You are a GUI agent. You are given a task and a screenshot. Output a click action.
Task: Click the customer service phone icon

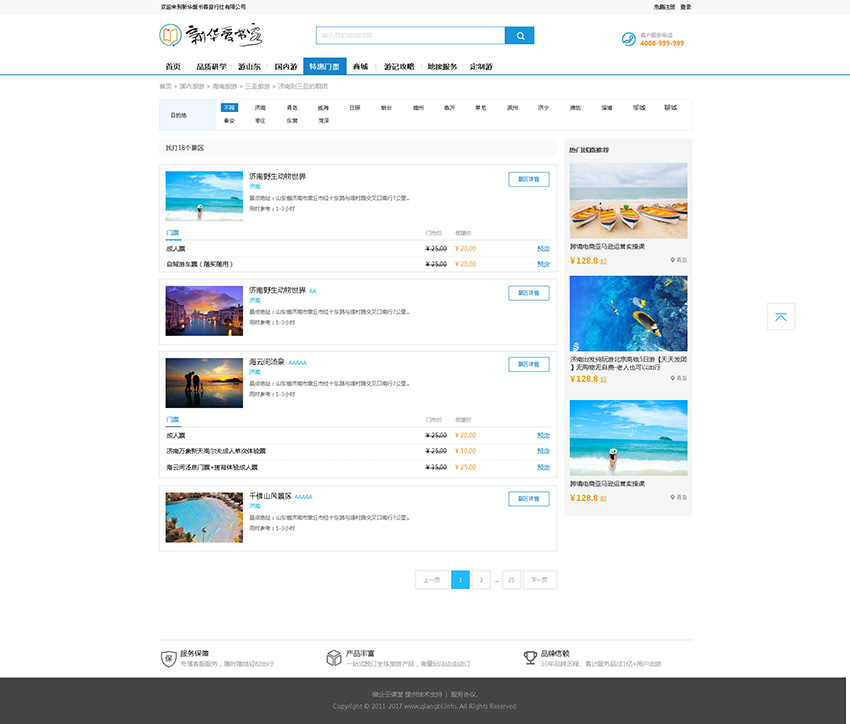pos(628,39)
